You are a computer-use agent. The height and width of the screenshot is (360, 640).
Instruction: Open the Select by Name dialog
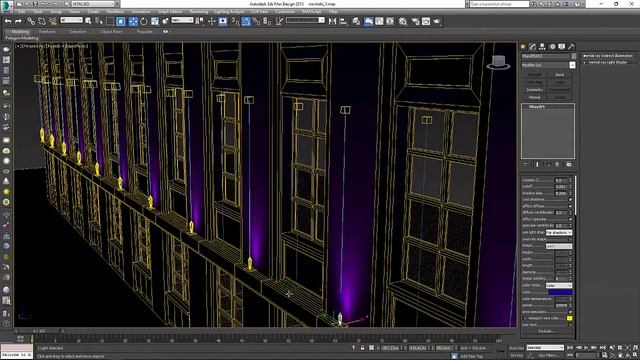tap(99, 21)
